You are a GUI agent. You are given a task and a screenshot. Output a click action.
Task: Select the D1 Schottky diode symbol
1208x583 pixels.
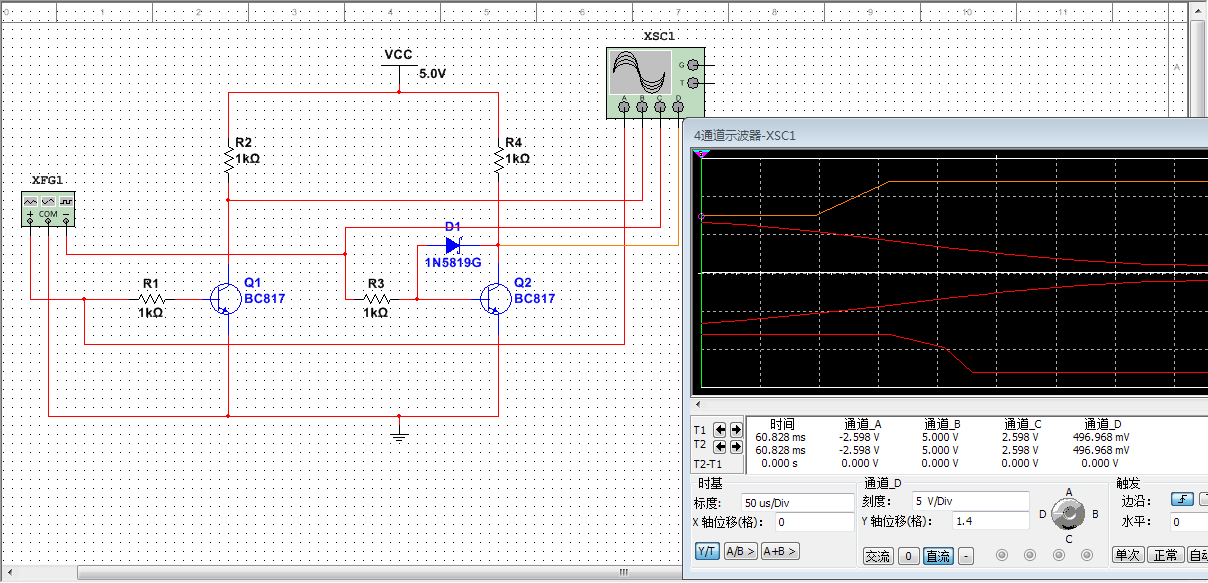(453, 244)
